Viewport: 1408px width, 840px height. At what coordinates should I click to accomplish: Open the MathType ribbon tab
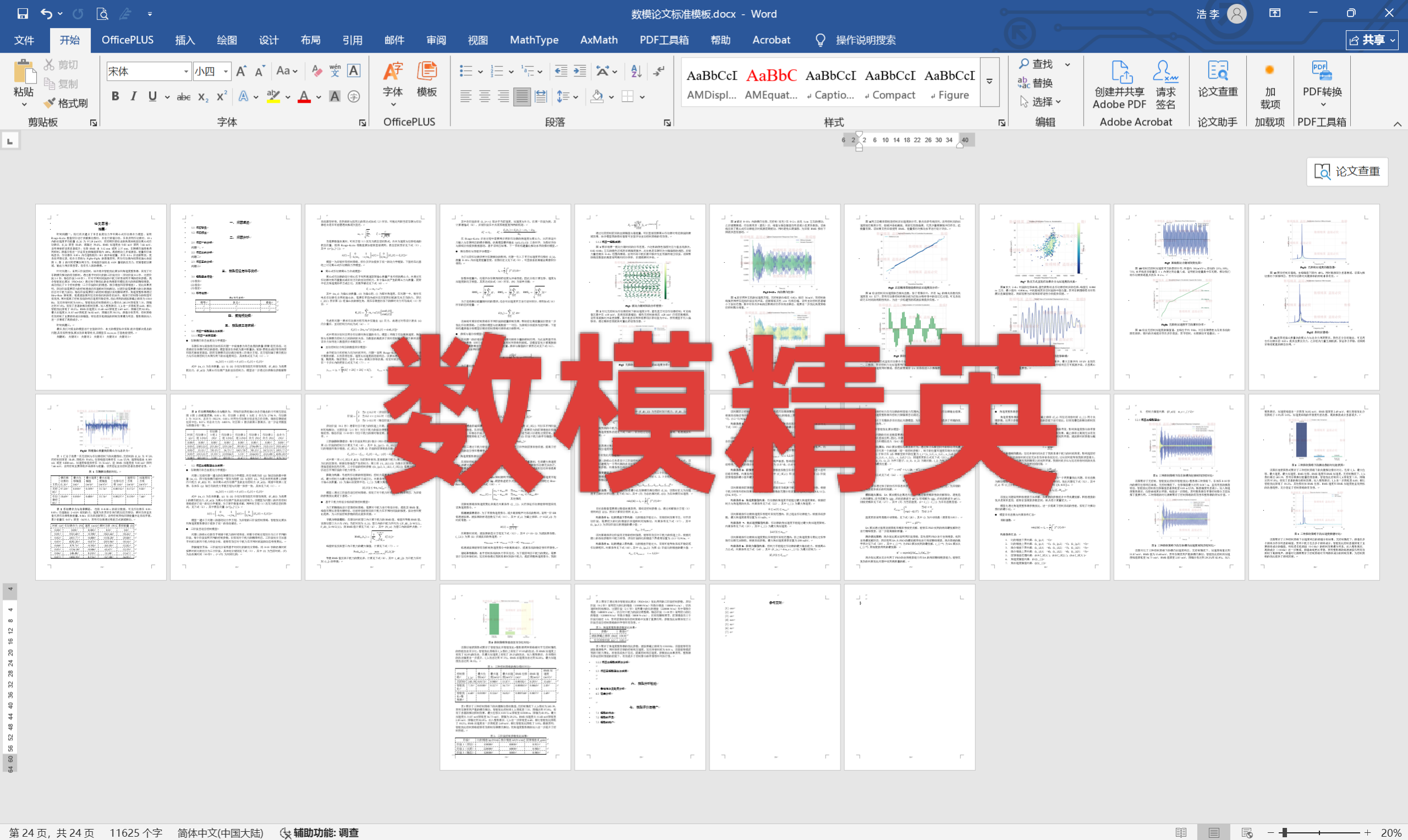pyautogui.click(x=533, y=40)
